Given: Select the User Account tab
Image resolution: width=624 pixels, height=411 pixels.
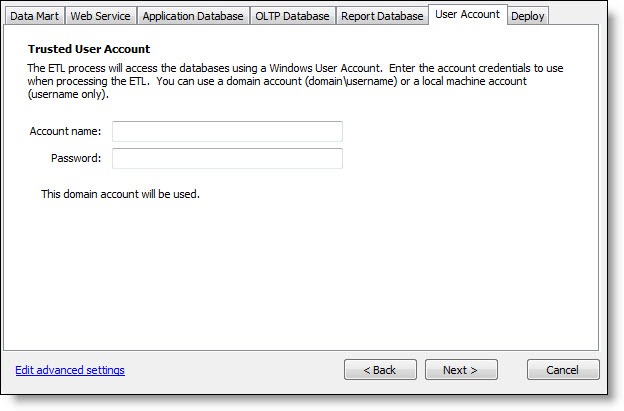Looking at the screenshot, I should pyautogui.click(x=467, y=14).
